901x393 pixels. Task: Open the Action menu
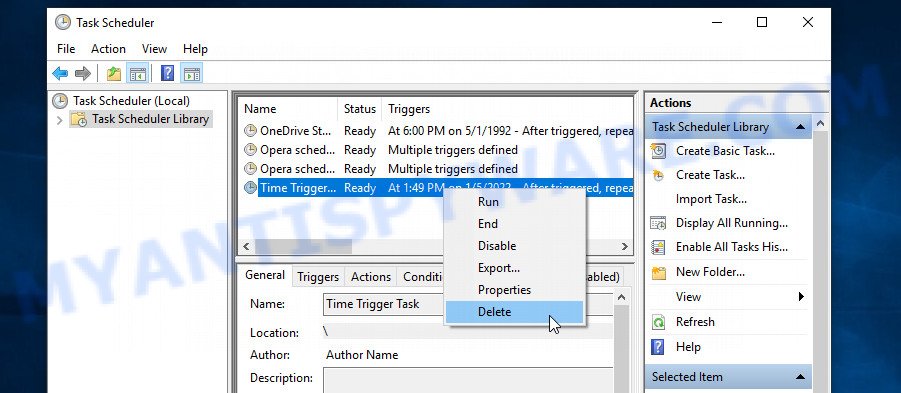[108, 49]
